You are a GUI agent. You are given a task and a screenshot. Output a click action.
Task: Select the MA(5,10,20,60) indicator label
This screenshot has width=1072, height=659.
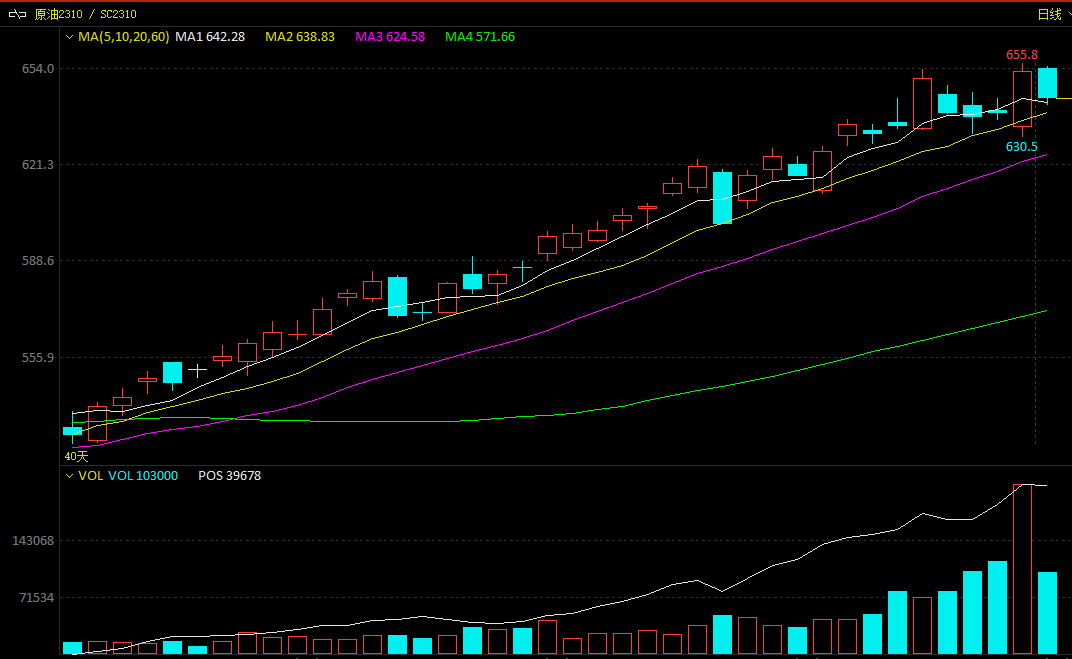(x=124, y=37)
